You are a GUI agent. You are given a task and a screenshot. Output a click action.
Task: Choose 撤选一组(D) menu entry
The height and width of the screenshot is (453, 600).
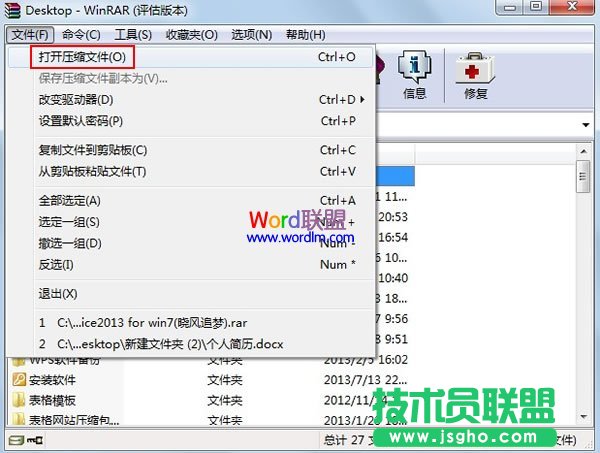(x=190, y=244)
